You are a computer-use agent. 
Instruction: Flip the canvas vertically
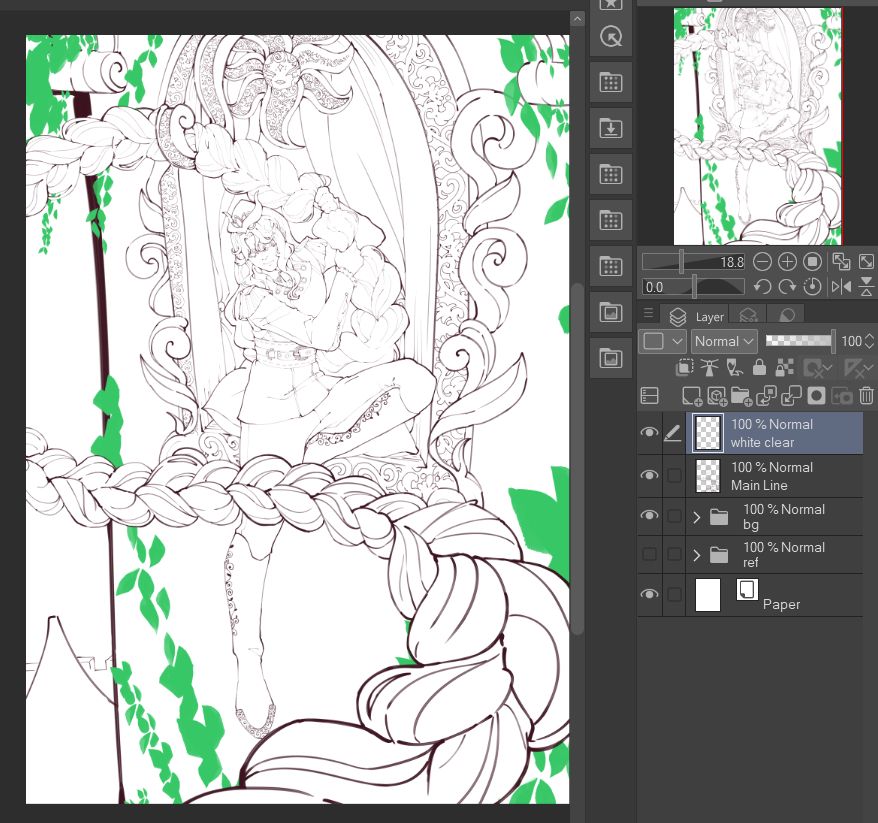point(866,287)
